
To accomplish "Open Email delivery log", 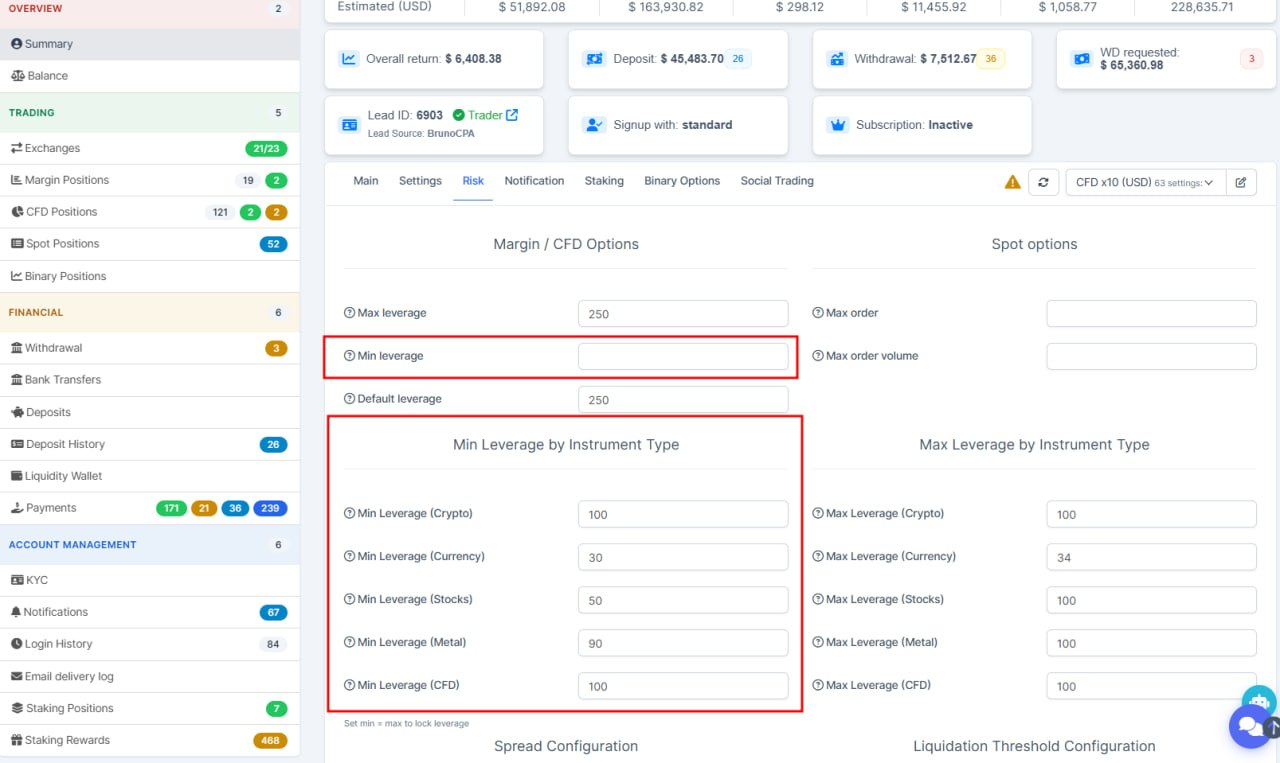I will pyautogui.click(x=149, y=676).
